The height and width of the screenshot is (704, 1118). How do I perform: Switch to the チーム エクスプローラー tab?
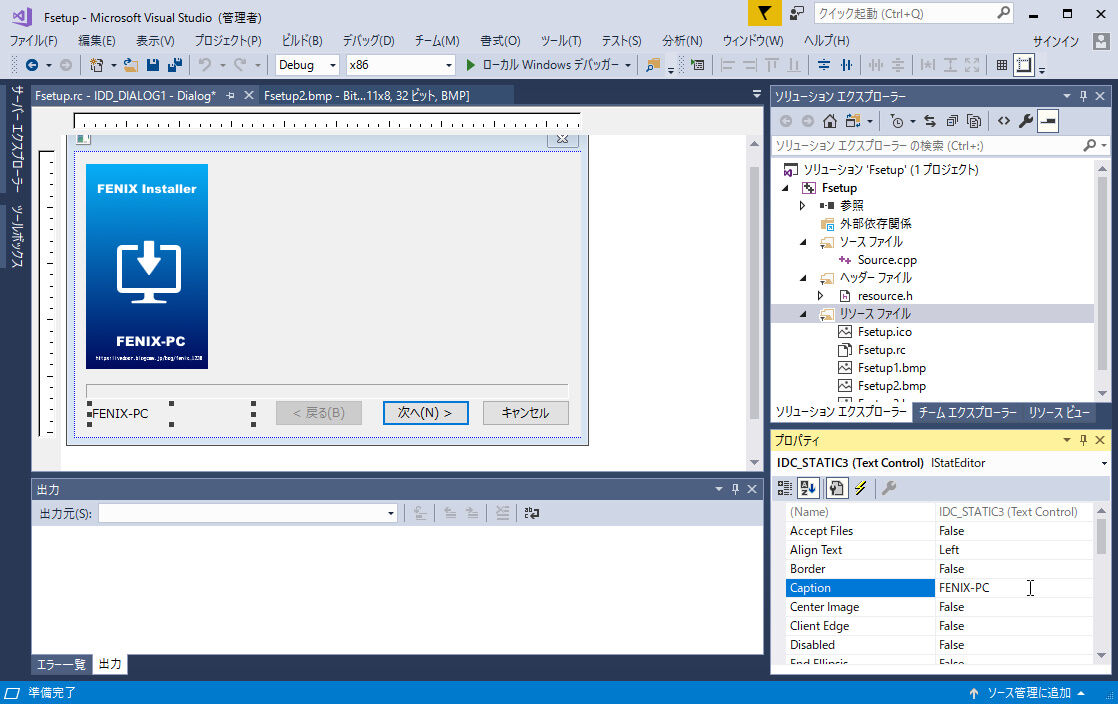tap(968, 412)
